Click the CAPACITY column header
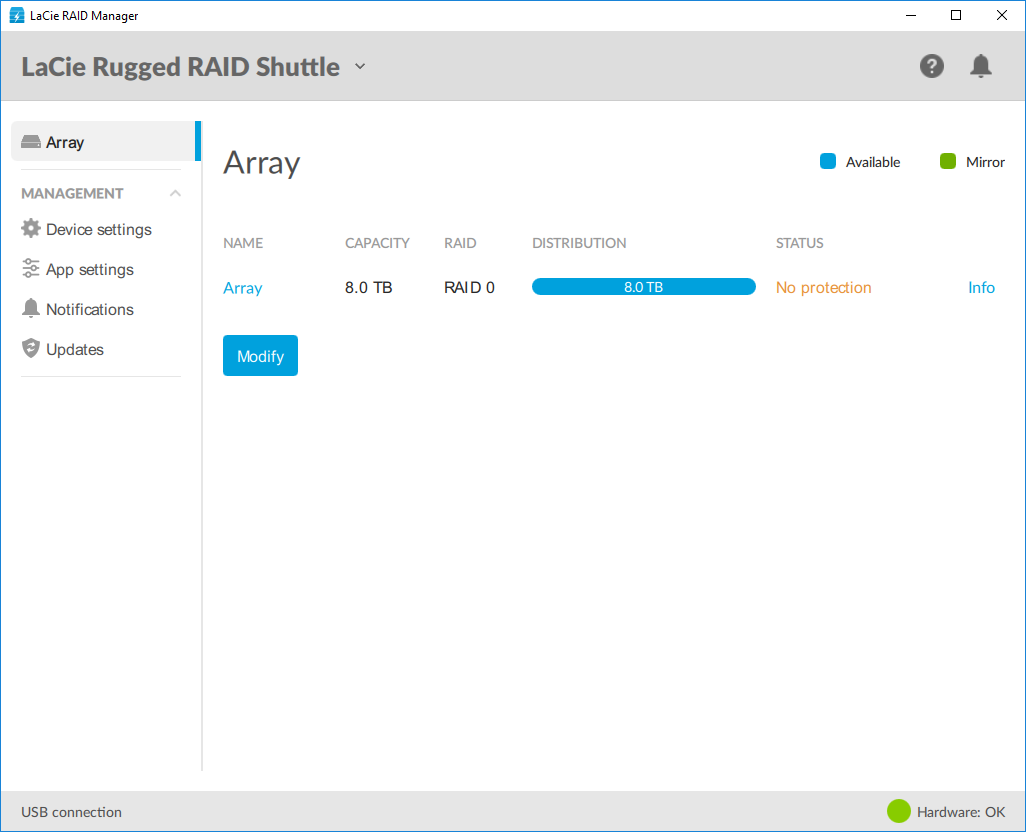1026x832 pixels. tap(377, 243)
